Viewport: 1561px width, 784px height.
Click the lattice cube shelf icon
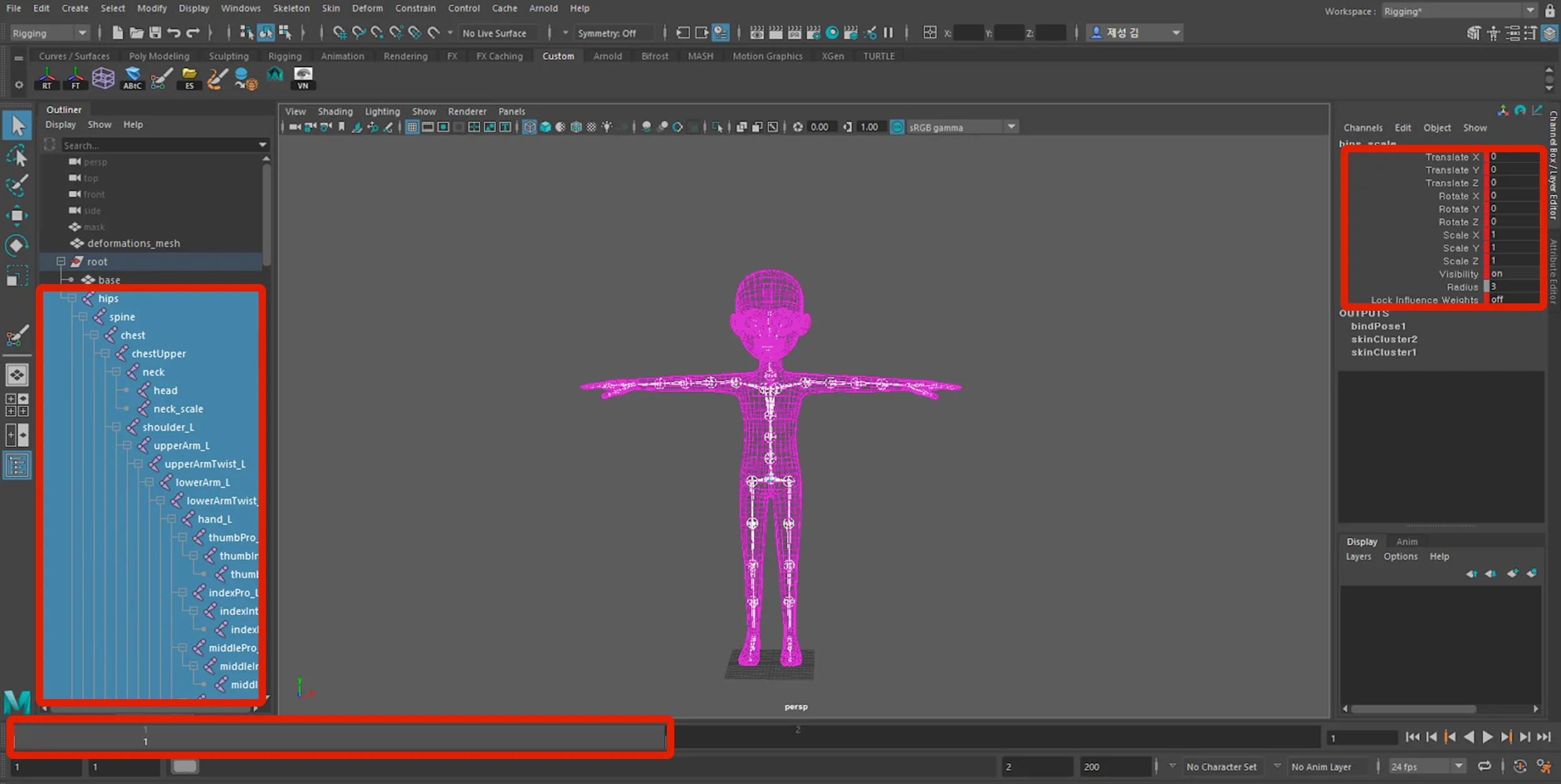(104, 79)
